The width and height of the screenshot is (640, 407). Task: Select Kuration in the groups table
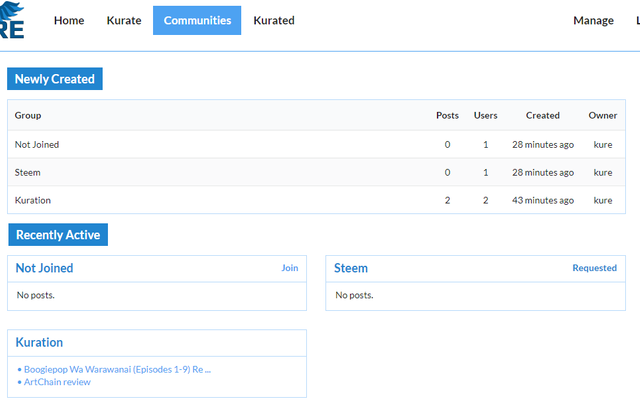click(33, 200)
